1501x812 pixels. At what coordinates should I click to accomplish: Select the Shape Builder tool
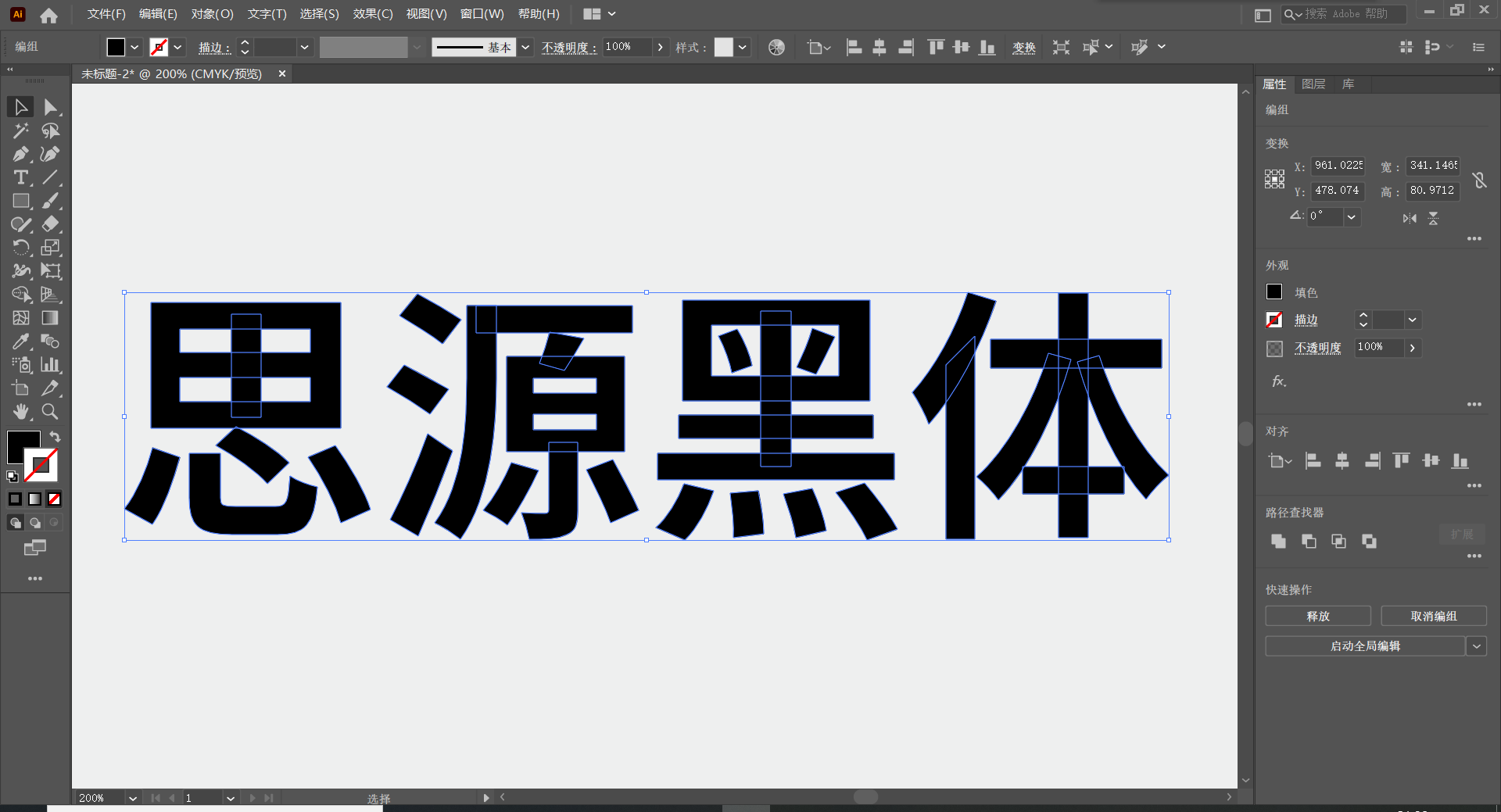tap(21, 295)
